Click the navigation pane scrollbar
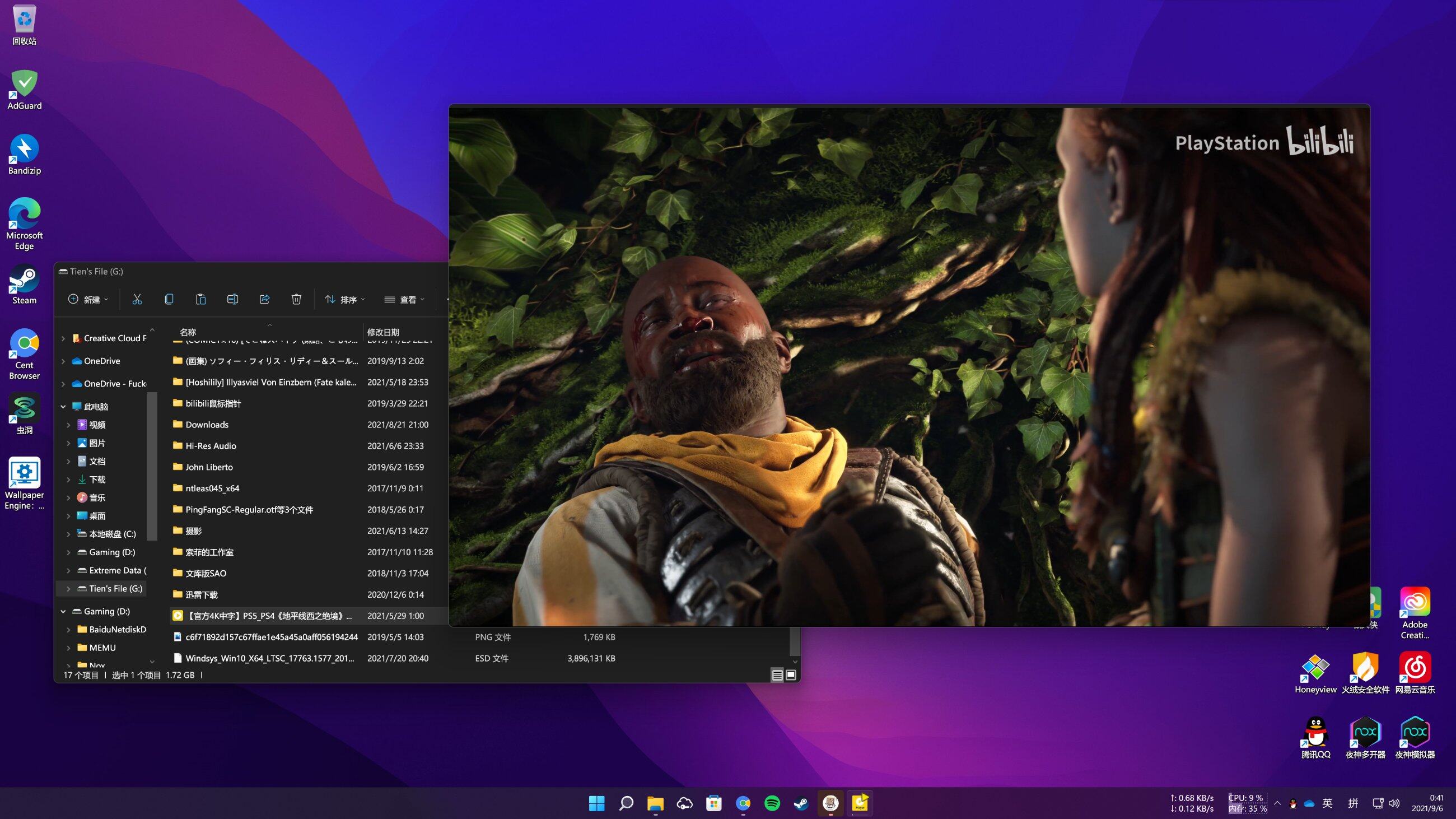The width and height of the screenshot is (1456, 819). (151, 466)
